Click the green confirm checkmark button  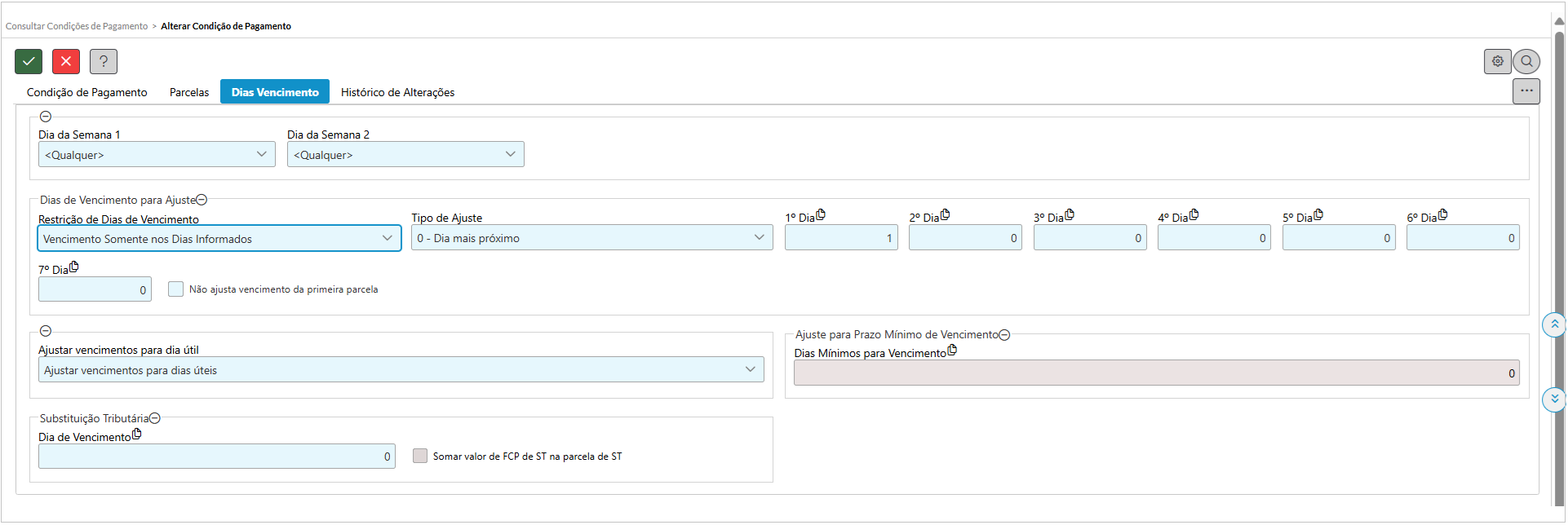[x=29, y=61]
